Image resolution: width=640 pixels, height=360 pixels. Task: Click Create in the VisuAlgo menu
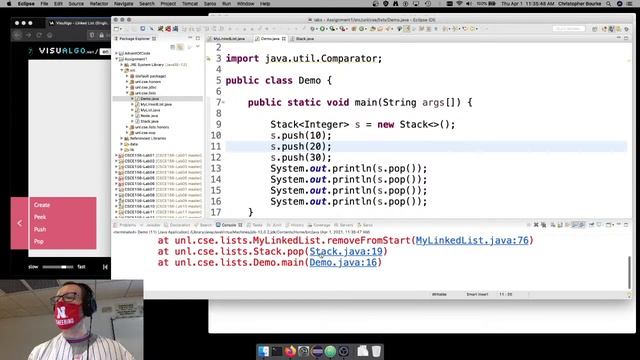point(42,205)
